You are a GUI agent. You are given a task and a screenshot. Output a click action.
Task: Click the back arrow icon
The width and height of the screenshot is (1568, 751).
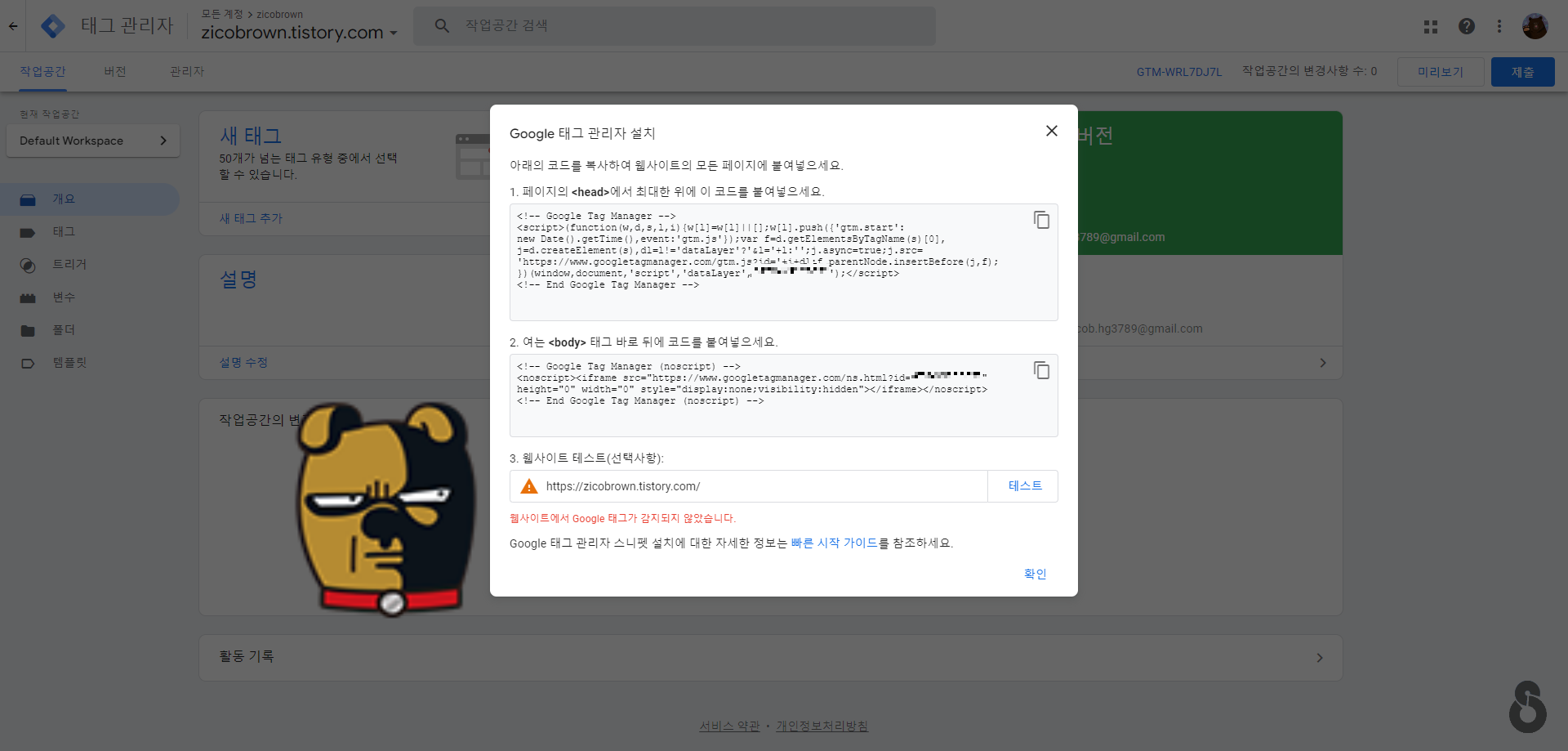13,26
